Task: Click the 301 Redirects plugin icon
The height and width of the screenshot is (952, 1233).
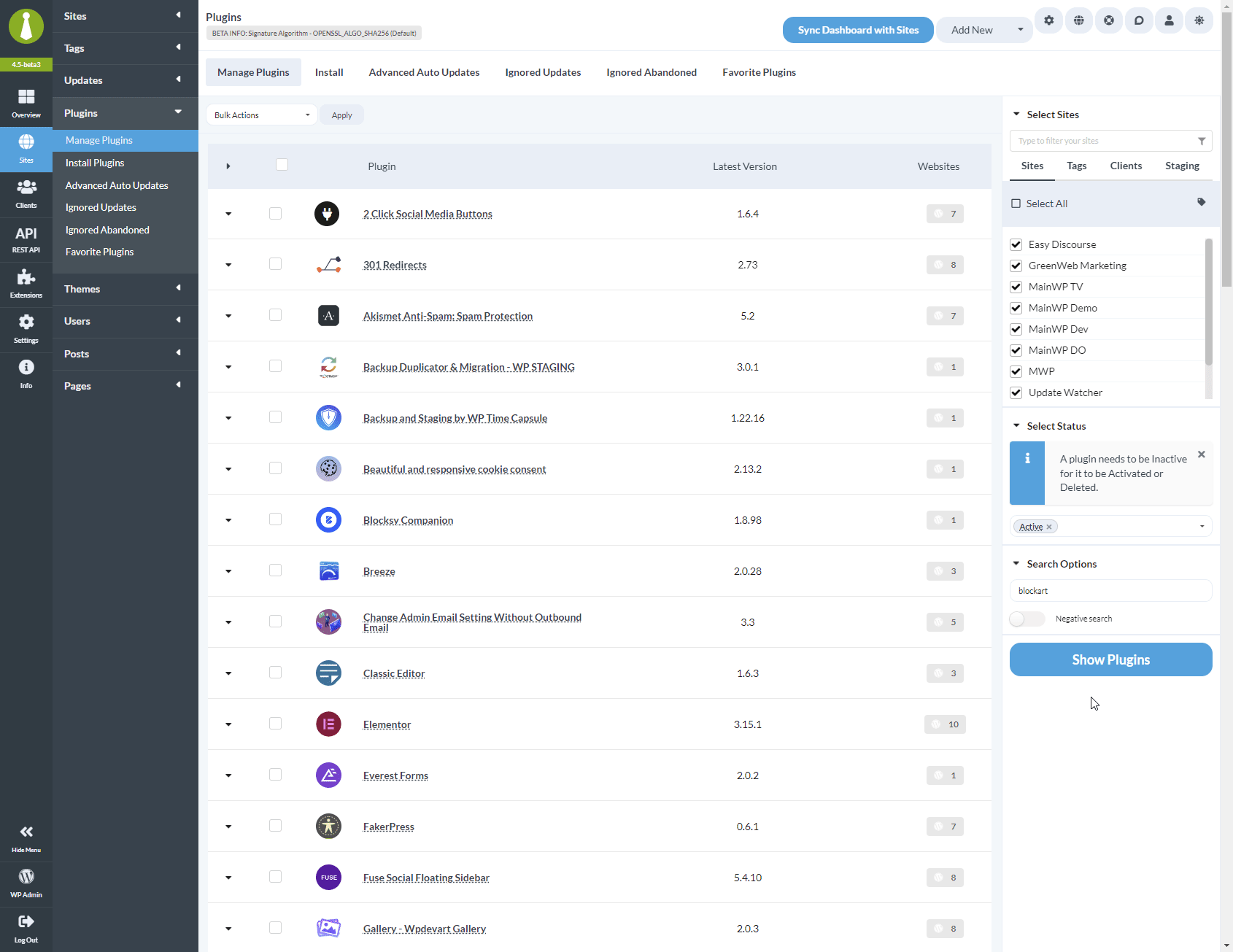Action: (x=328, y=265)
